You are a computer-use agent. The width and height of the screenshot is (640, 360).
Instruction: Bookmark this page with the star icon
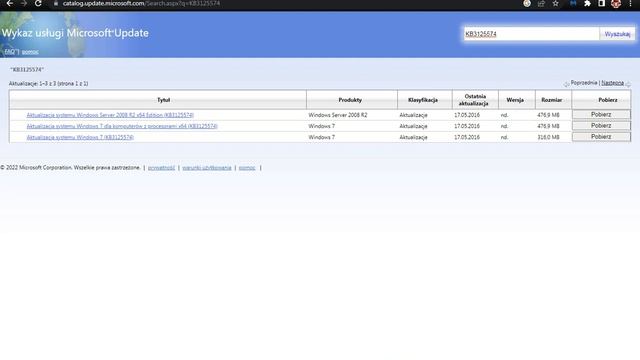point(556,3)
